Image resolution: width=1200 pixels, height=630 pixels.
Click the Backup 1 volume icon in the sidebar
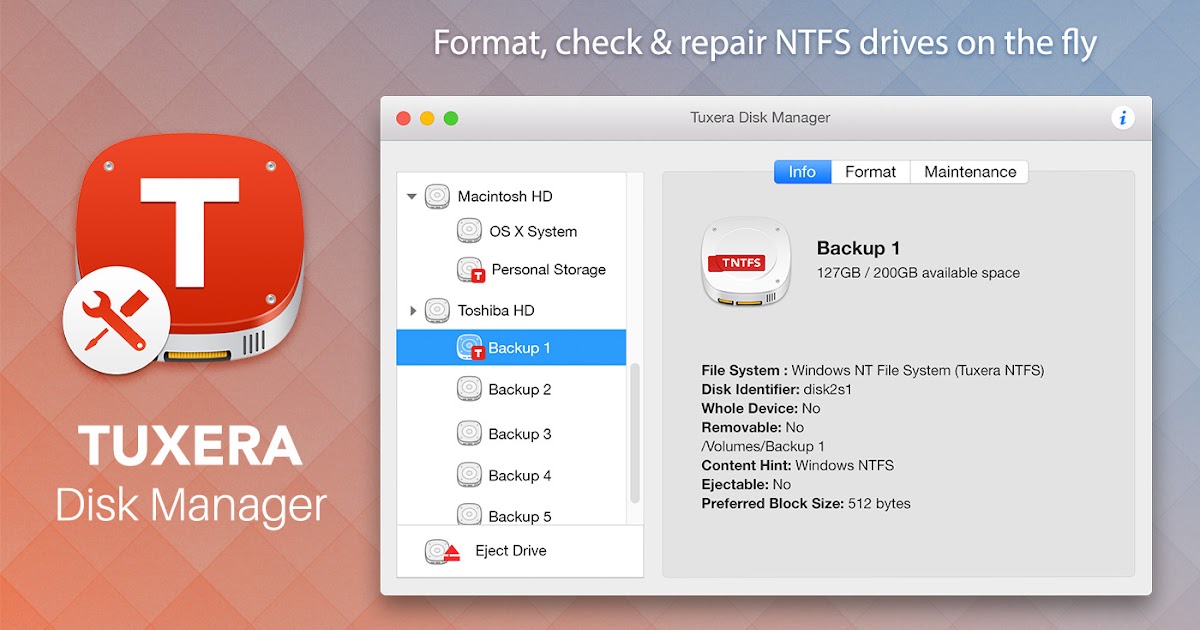tap(470, 348)
